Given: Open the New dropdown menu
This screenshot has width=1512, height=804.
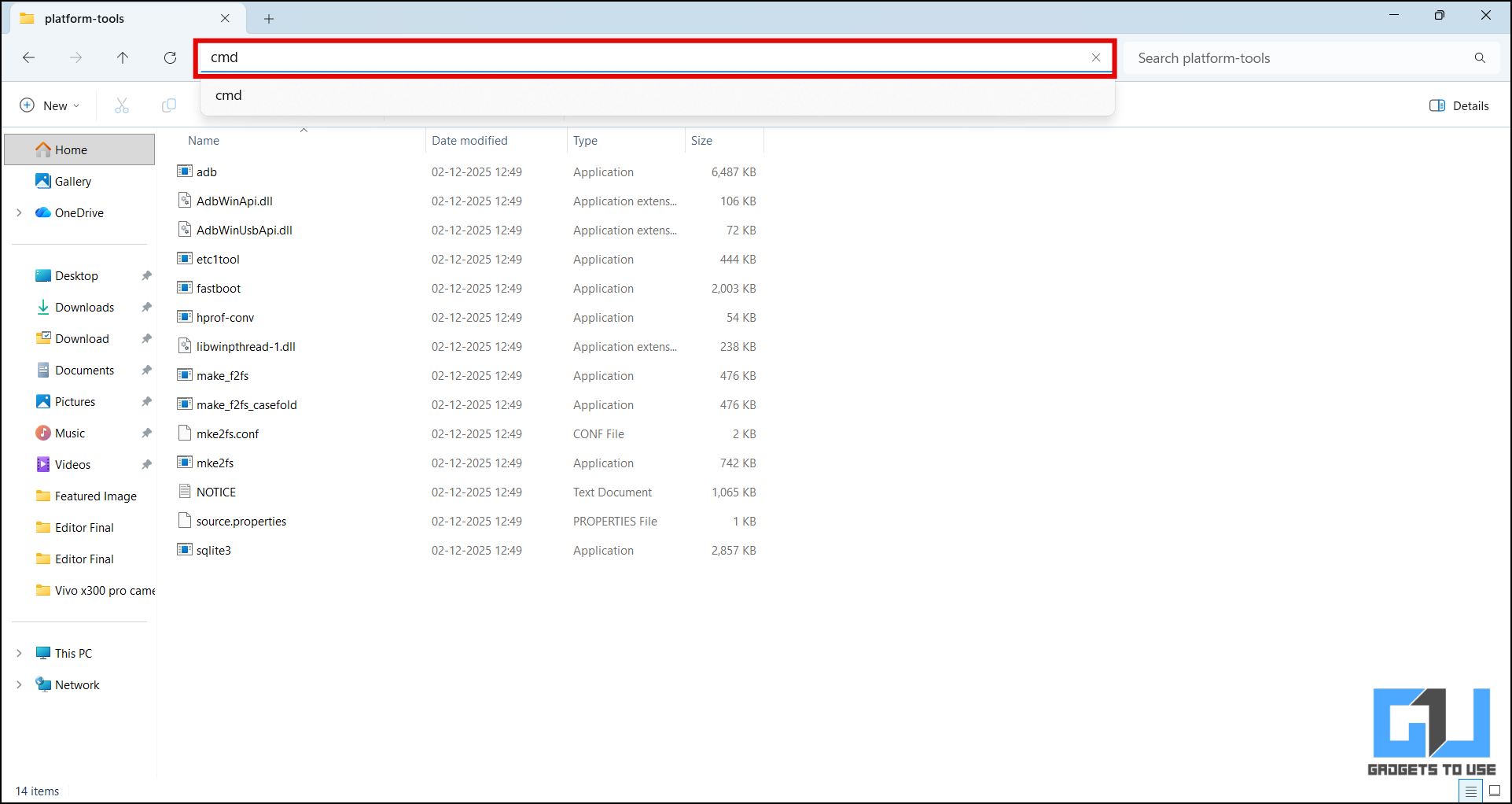Looking at the screenshot, I should pos(50,105).
